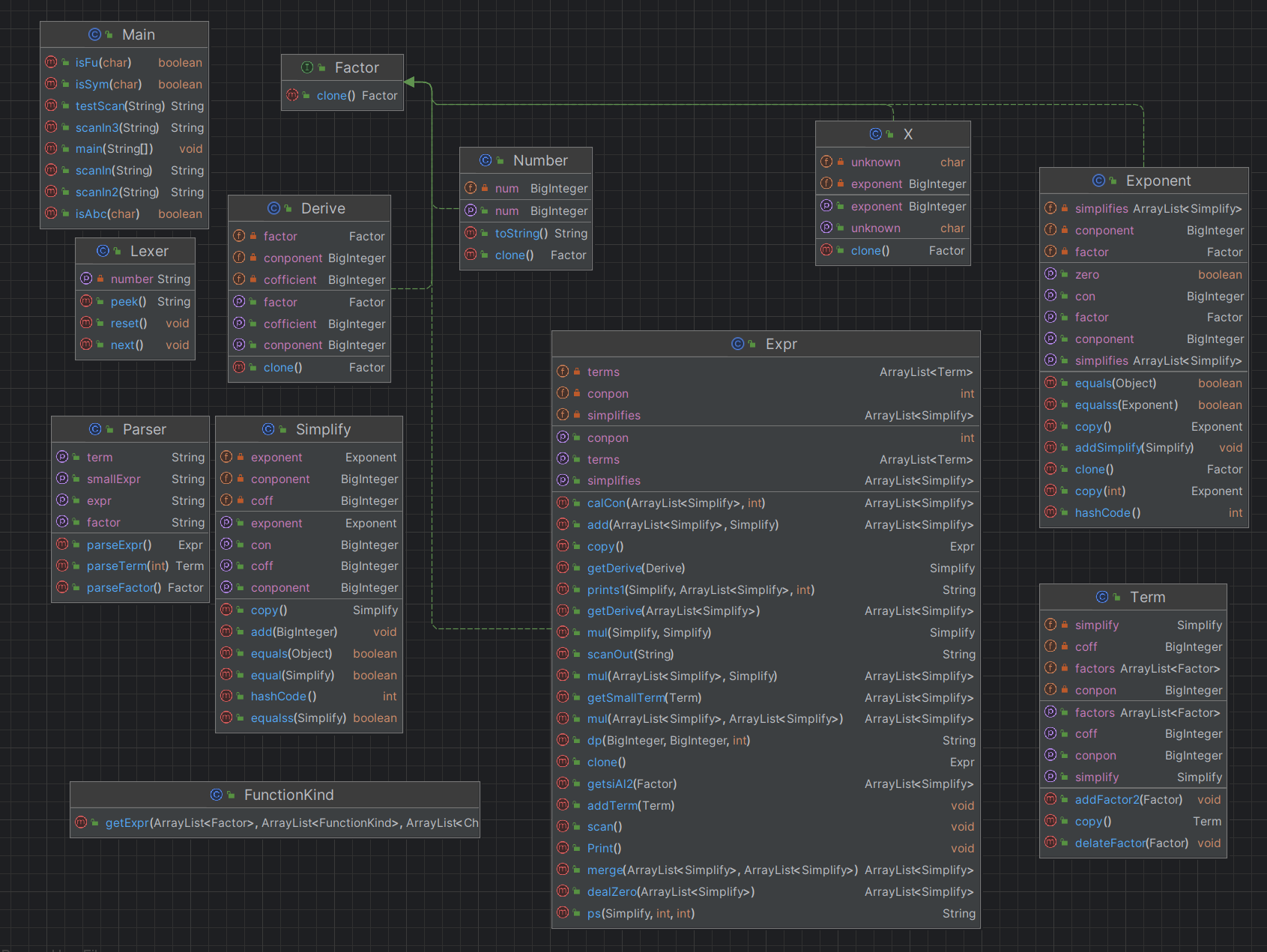Click the class icon next to Lexer
The width and height of the screenshot is (1267, 952).
click(x=103, y=251)
